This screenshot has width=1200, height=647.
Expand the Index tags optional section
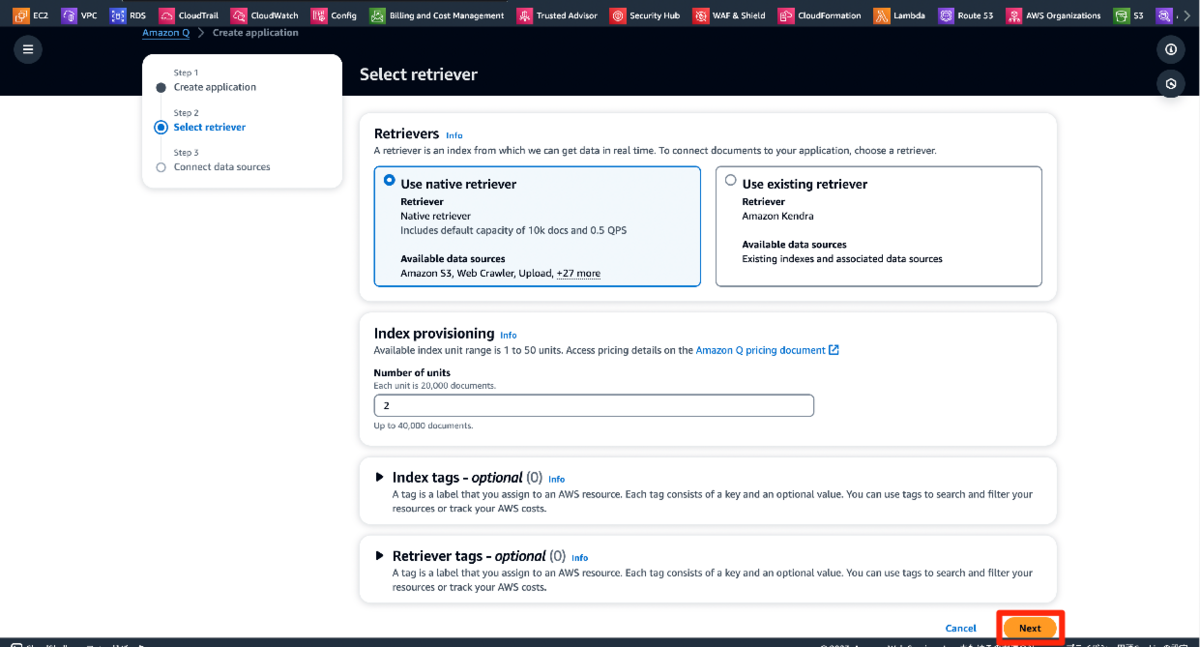(x=380, y=477)
